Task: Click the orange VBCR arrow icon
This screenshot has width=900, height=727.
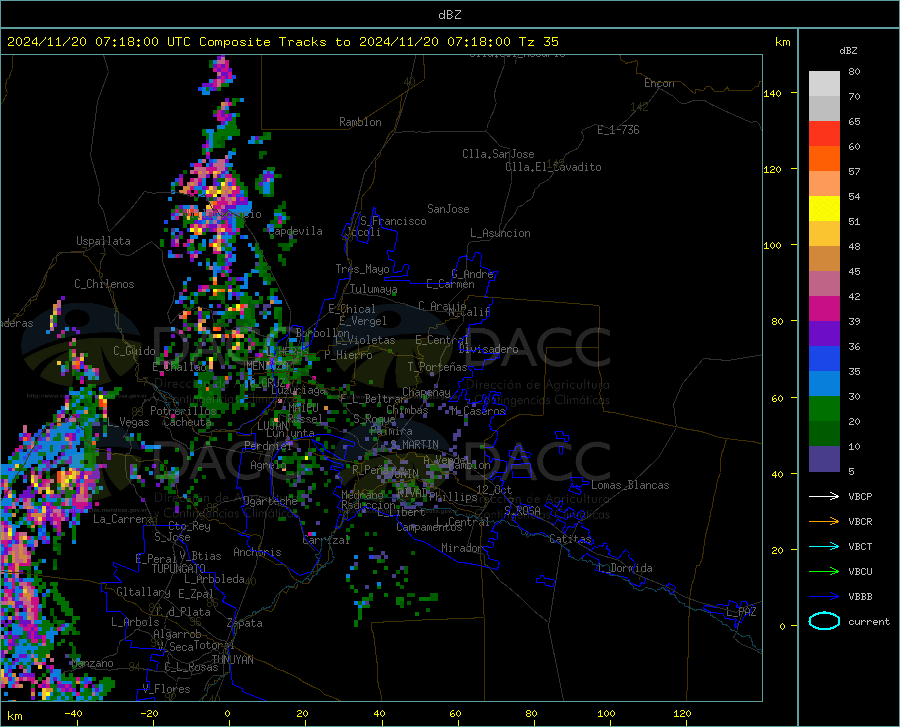Action: click(824, 522)
